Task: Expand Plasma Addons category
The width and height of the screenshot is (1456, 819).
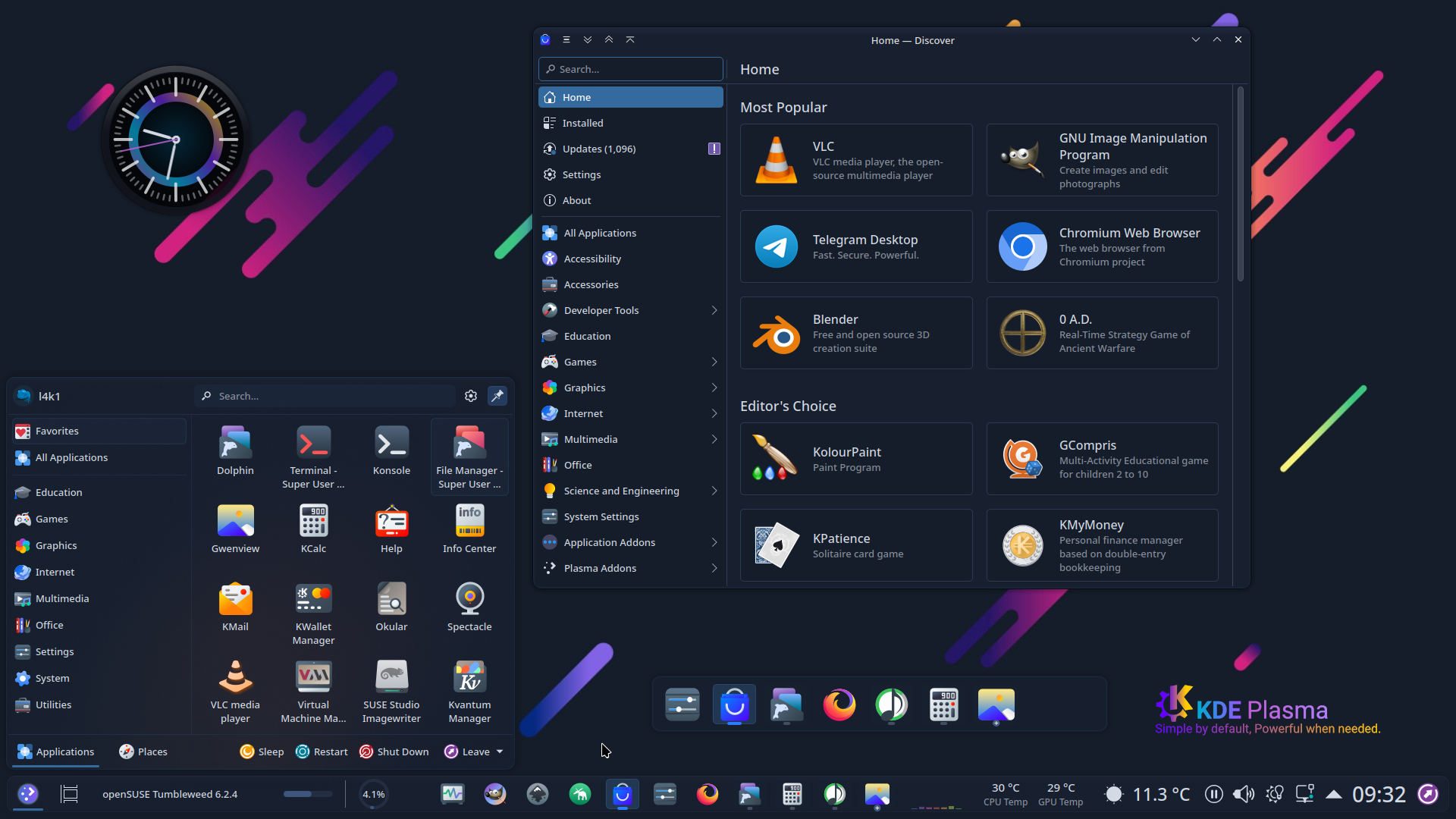Action: (x=714, y=568)
